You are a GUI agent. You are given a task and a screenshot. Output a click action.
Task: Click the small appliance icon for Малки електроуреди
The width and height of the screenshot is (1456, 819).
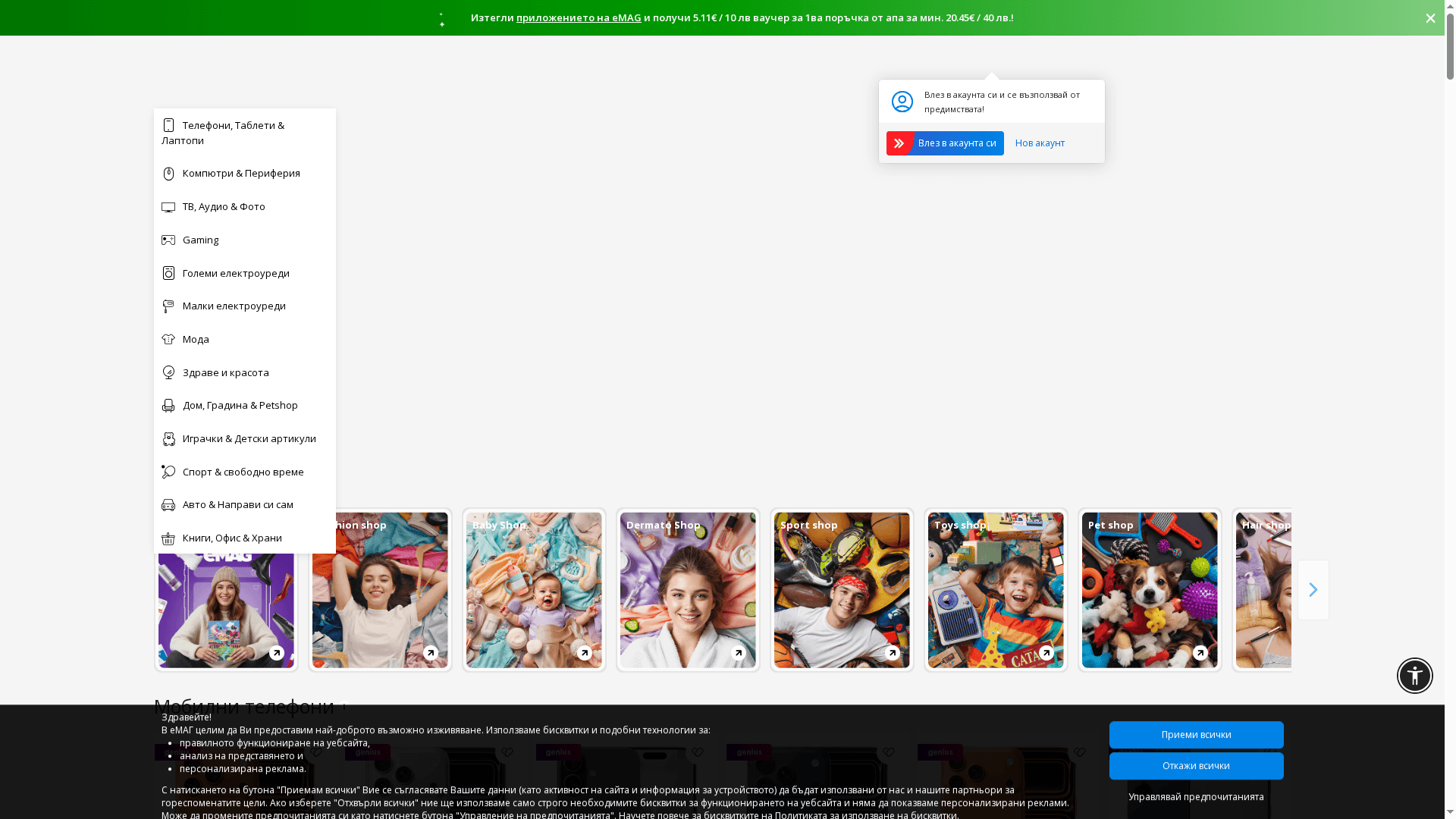tap(168, 306)
